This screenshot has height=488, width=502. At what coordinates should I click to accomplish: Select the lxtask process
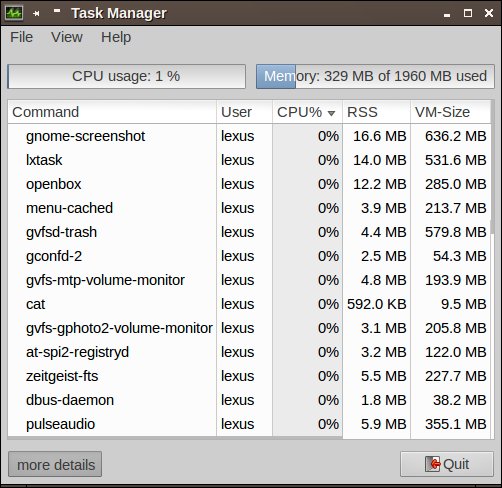(x=249, y=160)
